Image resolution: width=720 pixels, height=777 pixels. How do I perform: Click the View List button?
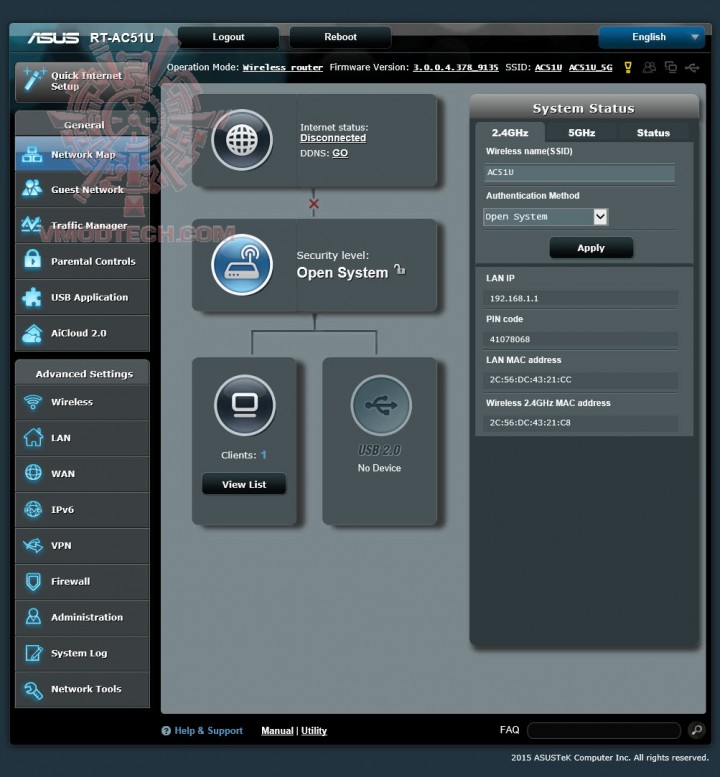[244, 484]
